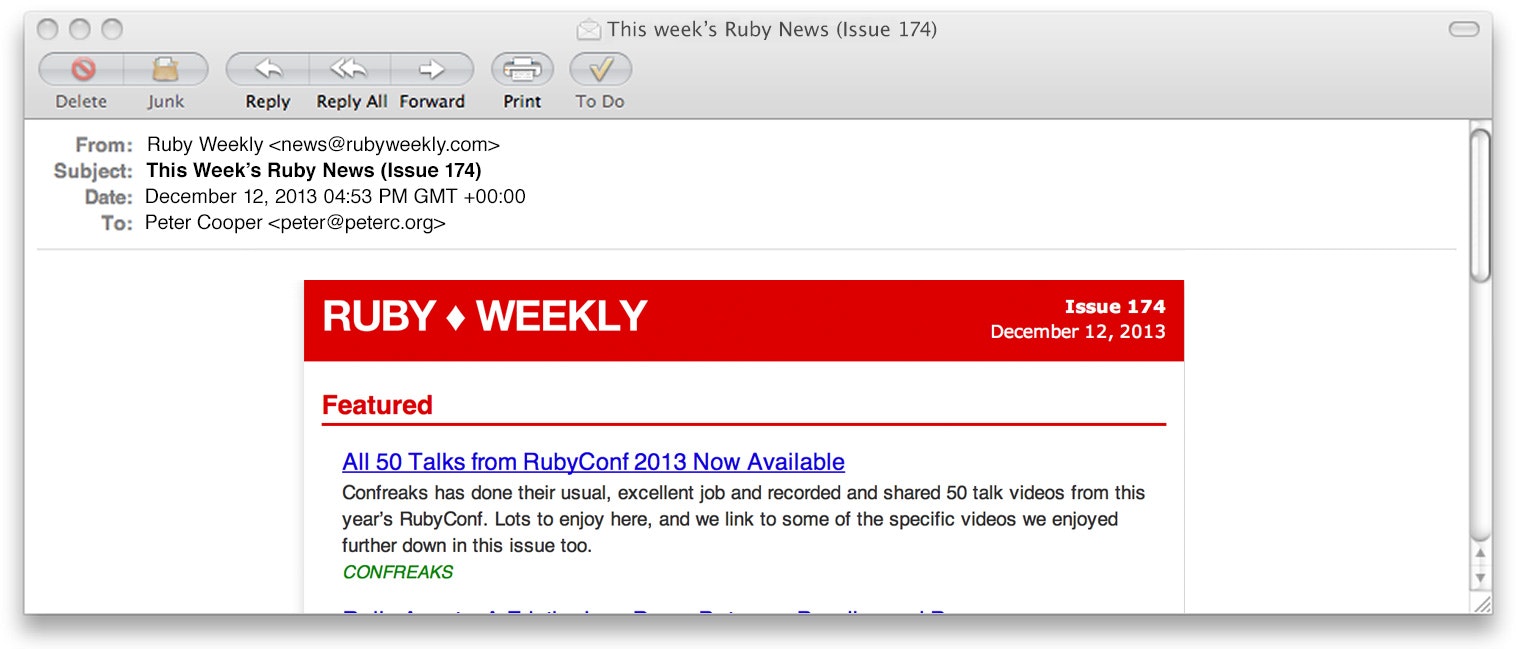Click the scrollbar down arrow
This screenshot has width=1518, height=649.
[x=1480, y=577]
